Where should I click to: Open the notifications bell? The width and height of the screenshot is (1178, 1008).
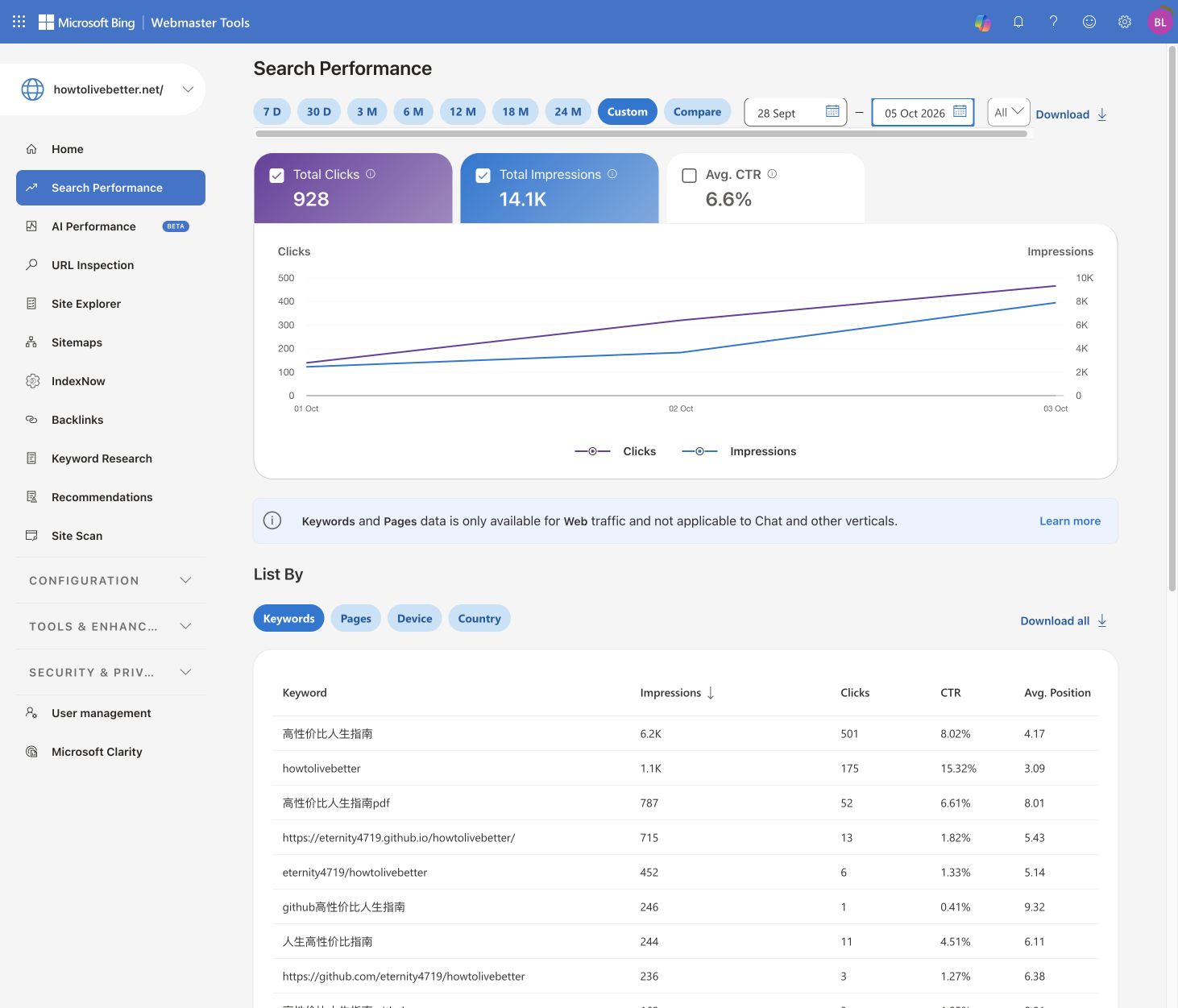[x=1018, y=23]
